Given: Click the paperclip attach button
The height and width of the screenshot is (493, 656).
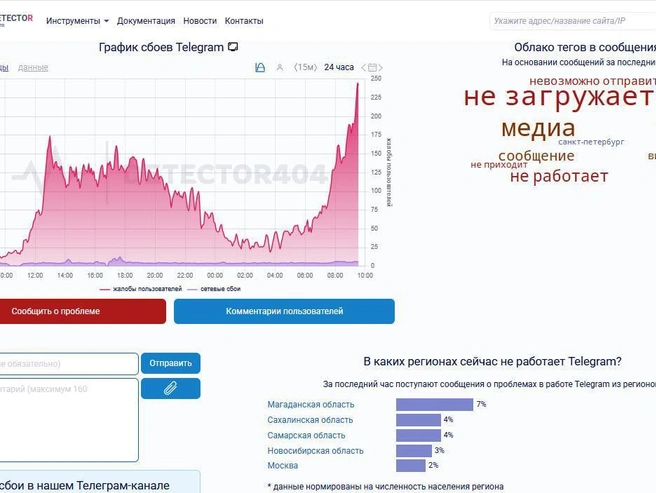Looking at the screenshot, I should (x=171, y=388).
